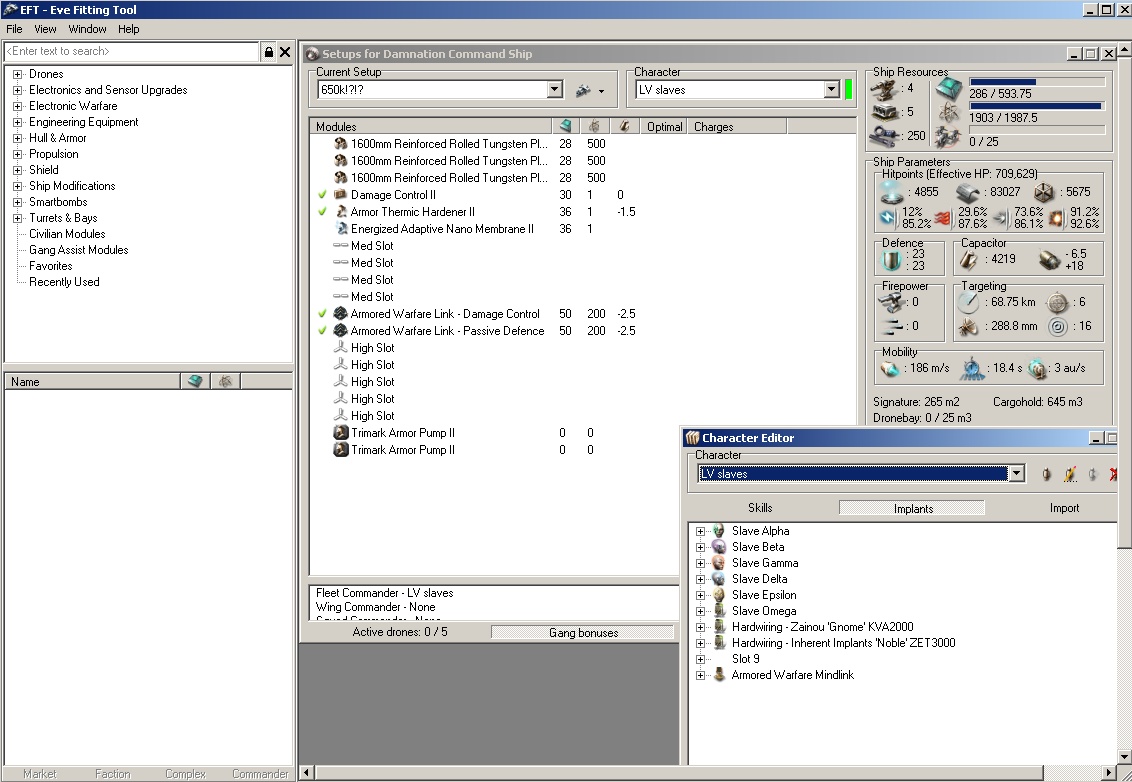
Task: Select the Gang Assist Modules tree item
Action: (x=79, y=250)
